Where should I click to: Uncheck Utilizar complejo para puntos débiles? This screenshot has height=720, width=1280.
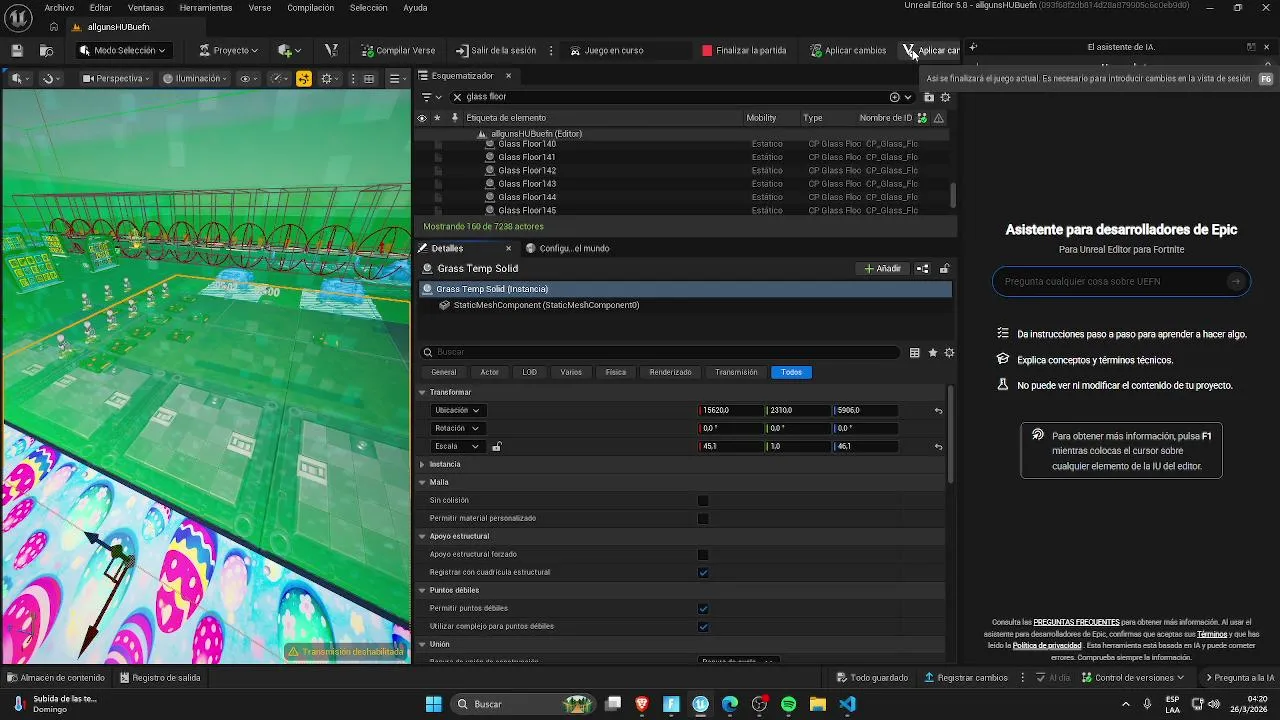pyautogui.click(x=703, y=627)
